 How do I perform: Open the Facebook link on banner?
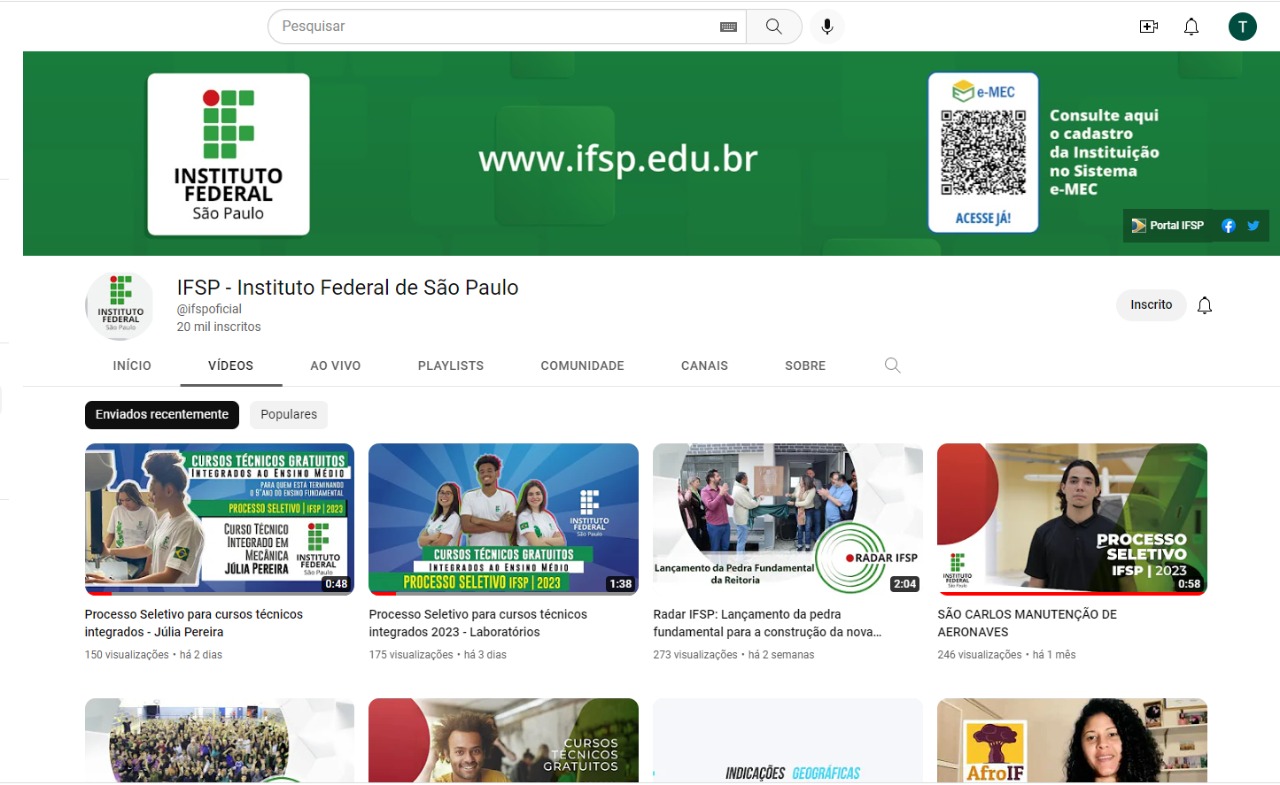1228,226
